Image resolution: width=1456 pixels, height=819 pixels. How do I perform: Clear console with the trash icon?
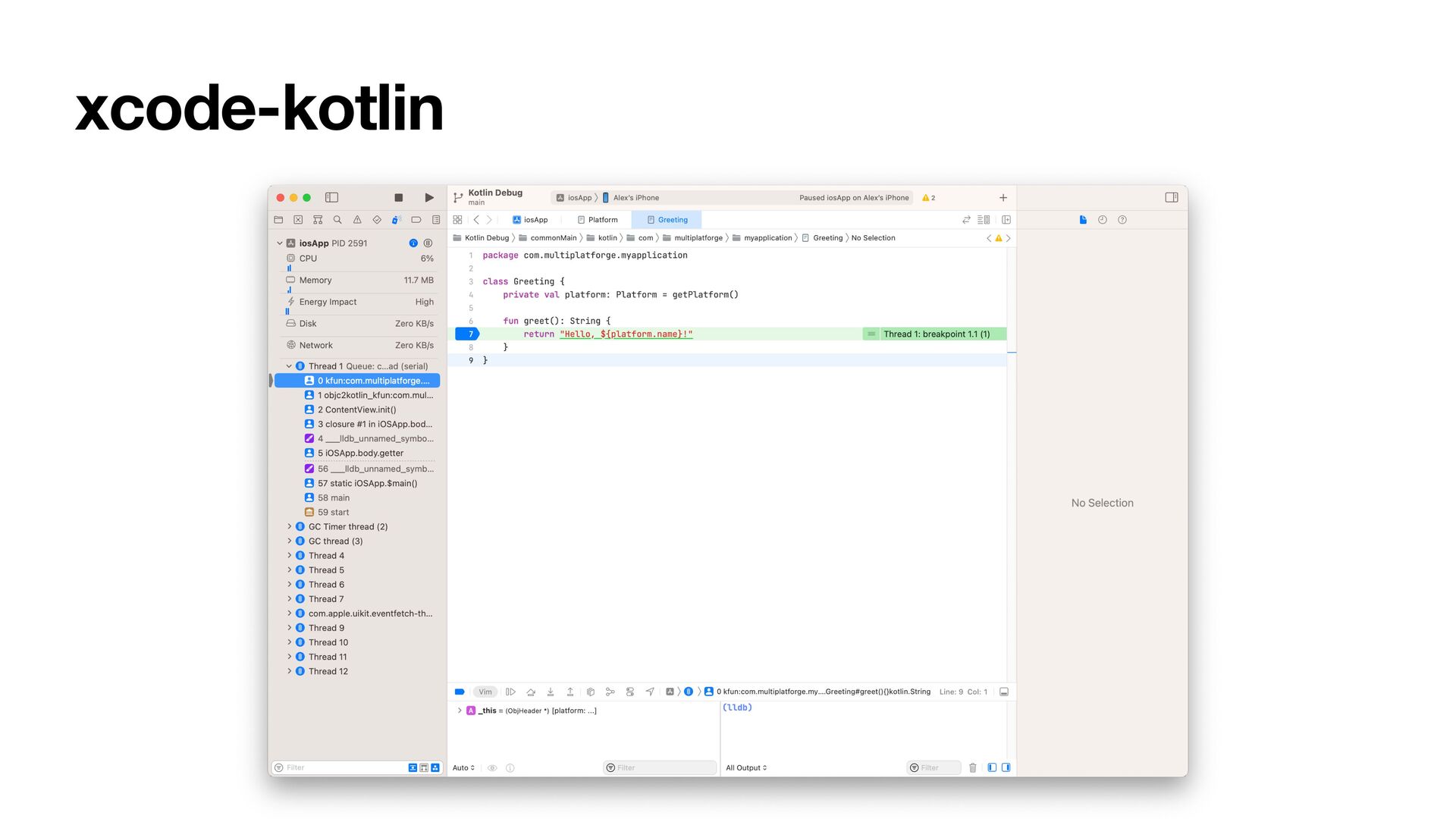973,768
